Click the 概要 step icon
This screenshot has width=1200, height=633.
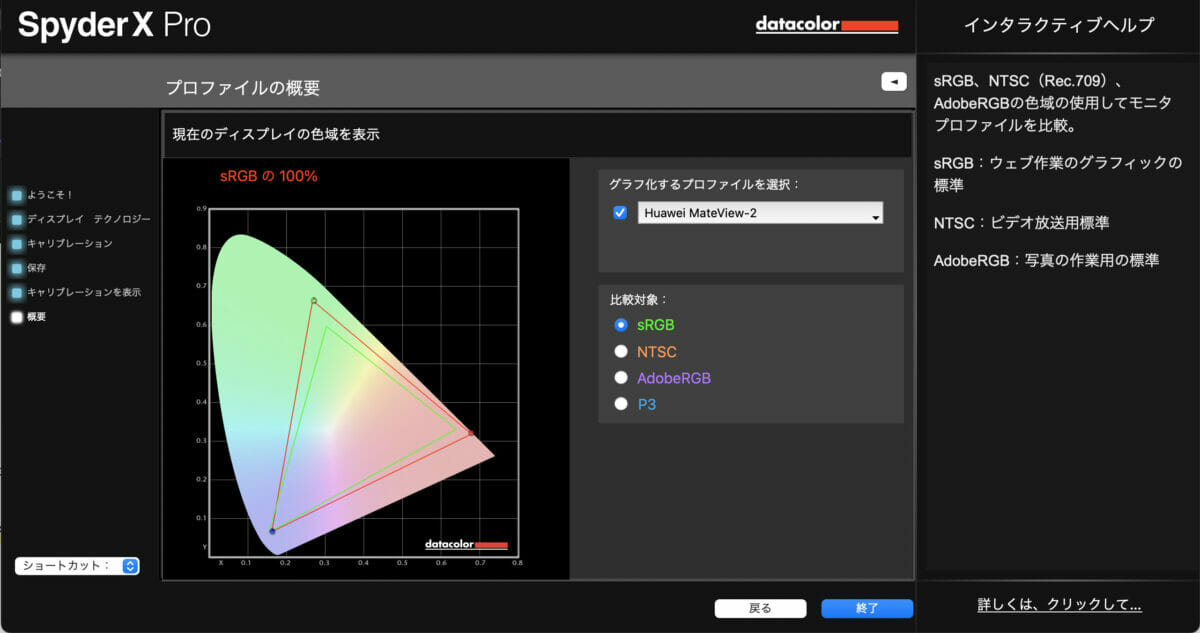click(x=17, y=317)
